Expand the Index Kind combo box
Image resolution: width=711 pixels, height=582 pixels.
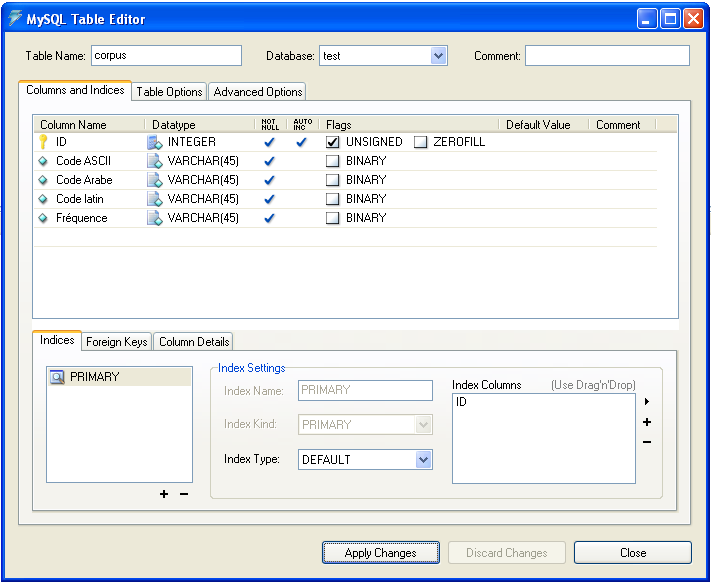(423, 425)
